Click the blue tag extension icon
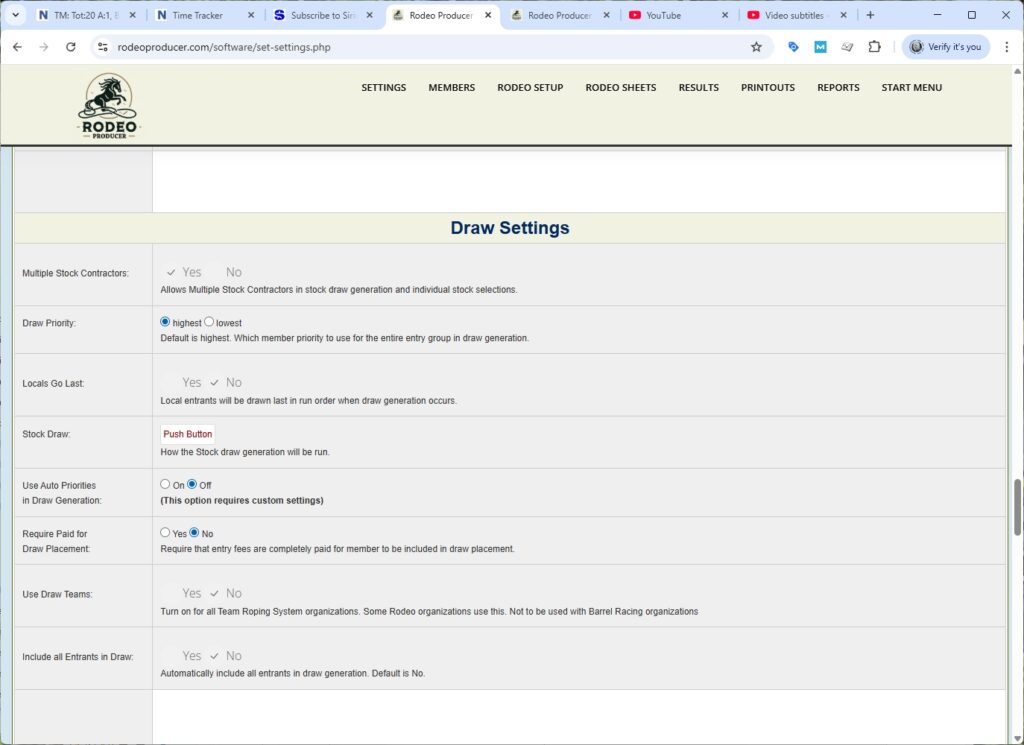 click(x=793, y=46)
